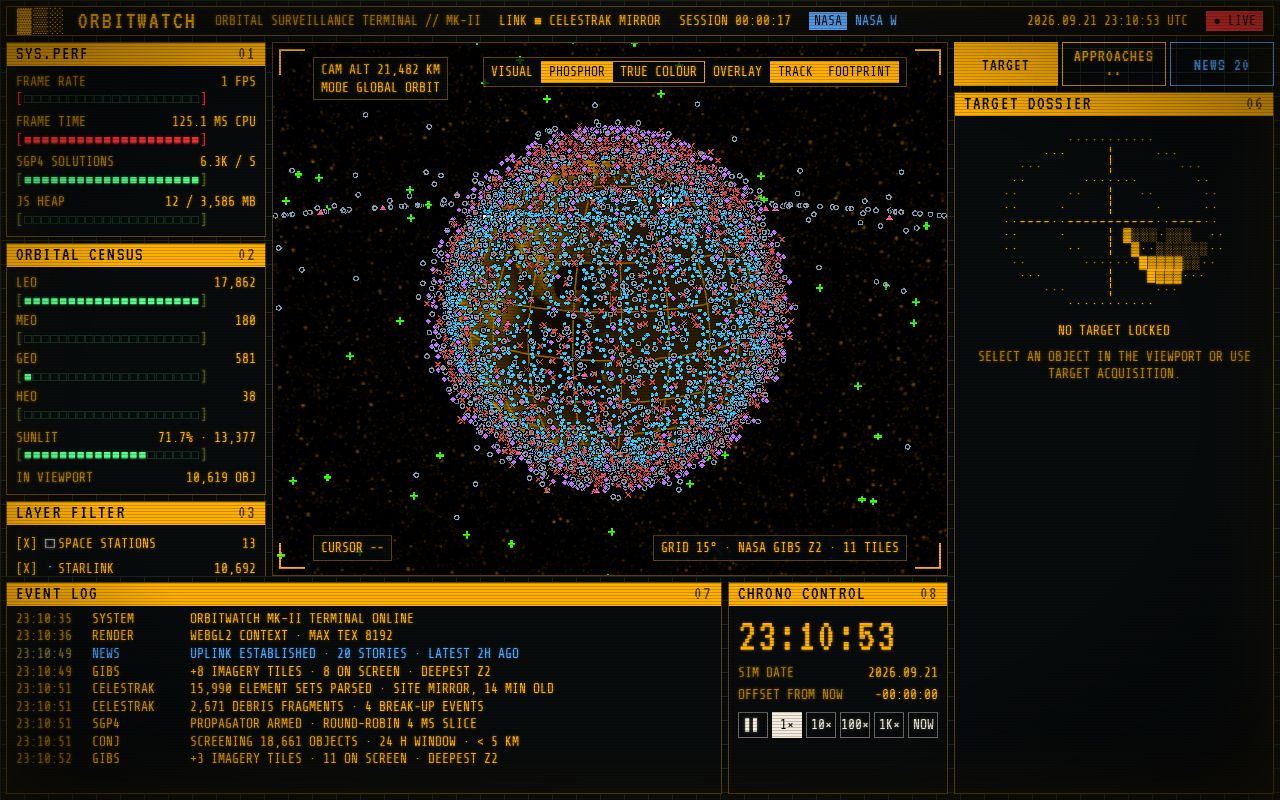This screenshot has height=800, width=1280.
Task: Click the SESSION 00:00:17 timer
Action: coord(735,21)
